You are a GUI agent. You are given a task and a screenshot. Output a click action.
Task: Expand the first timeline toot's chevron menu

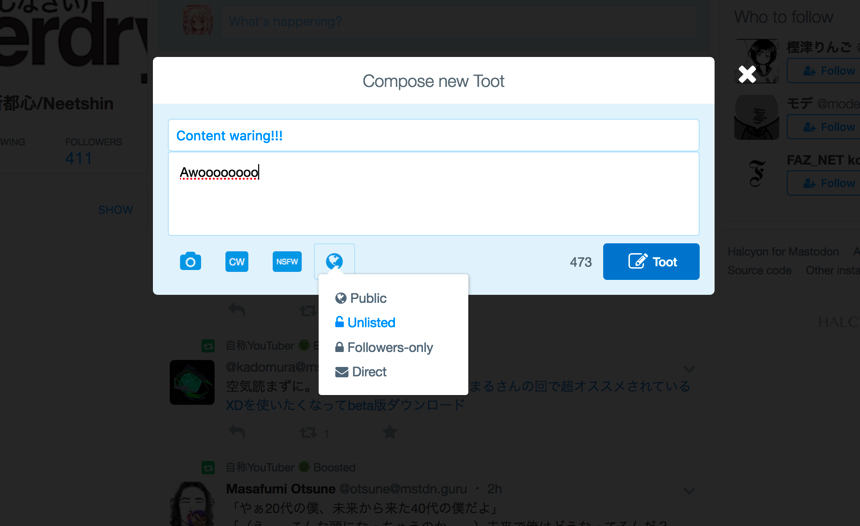point(689,369)
